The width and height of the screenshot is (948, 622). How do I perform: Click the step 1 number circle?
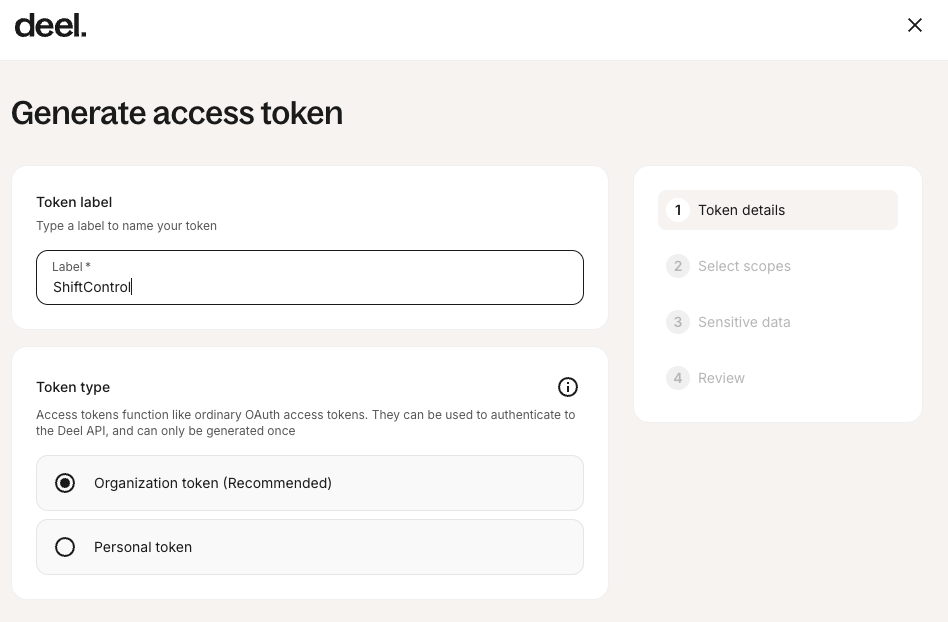click(x=678, y=210)
